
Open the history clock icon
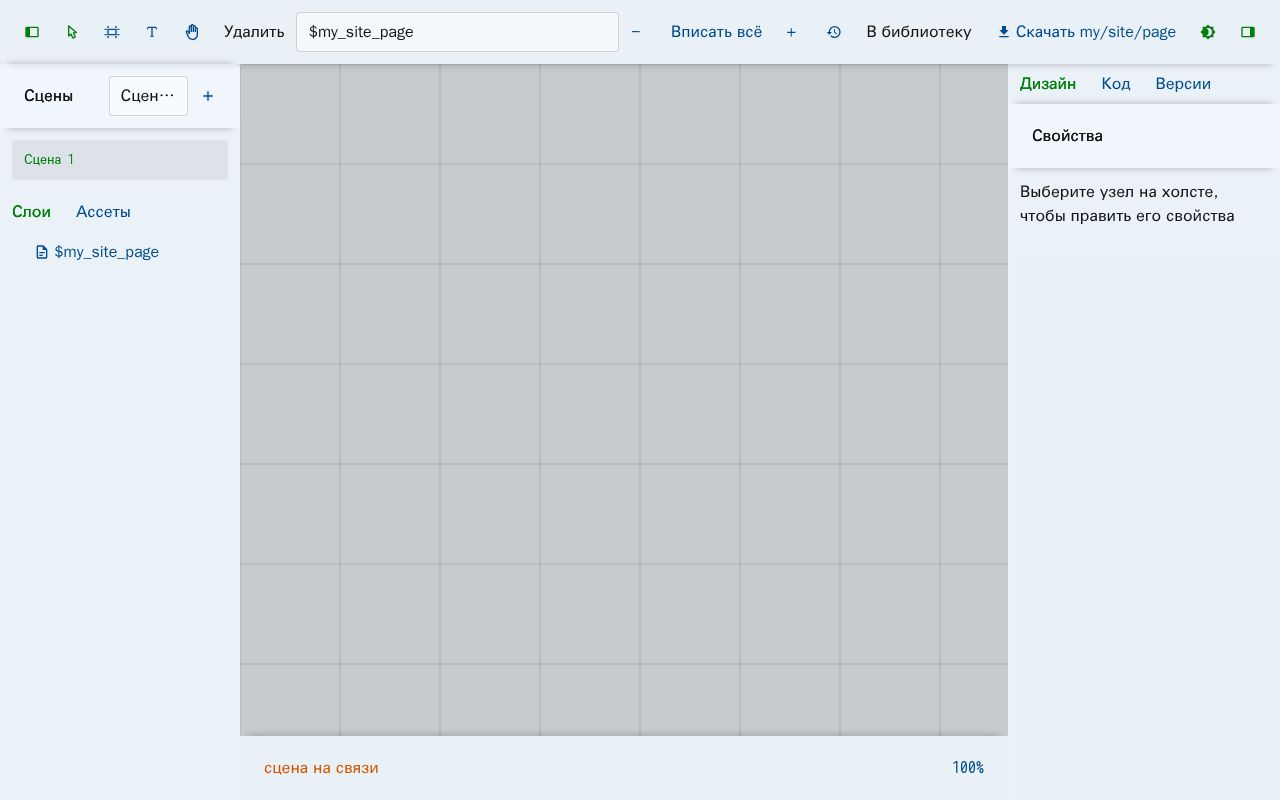pos(834,32)
